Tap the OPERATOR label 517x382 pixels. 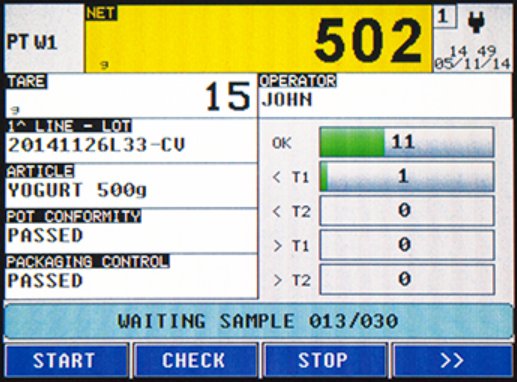point(298,81)
